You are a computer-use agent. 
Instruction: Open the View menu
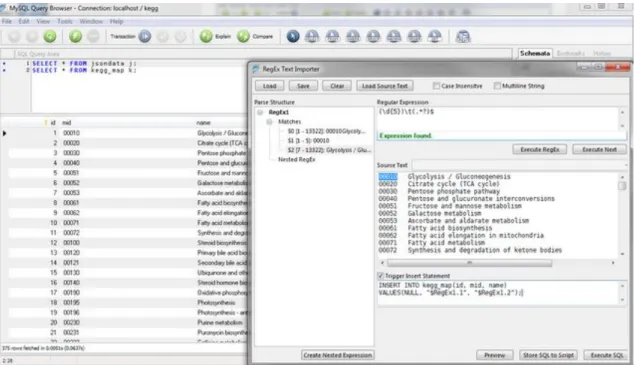coord(43,21)
